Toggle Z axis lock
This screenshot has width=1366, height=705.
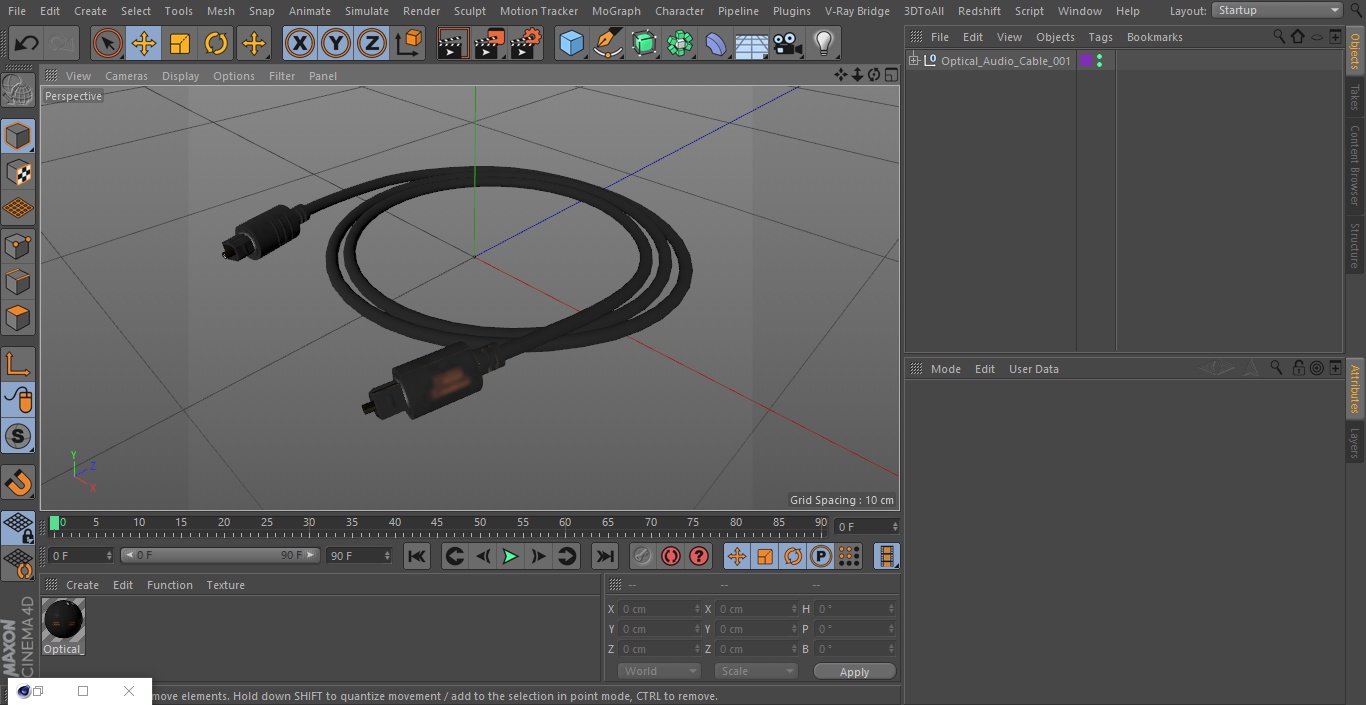(372, 43)
